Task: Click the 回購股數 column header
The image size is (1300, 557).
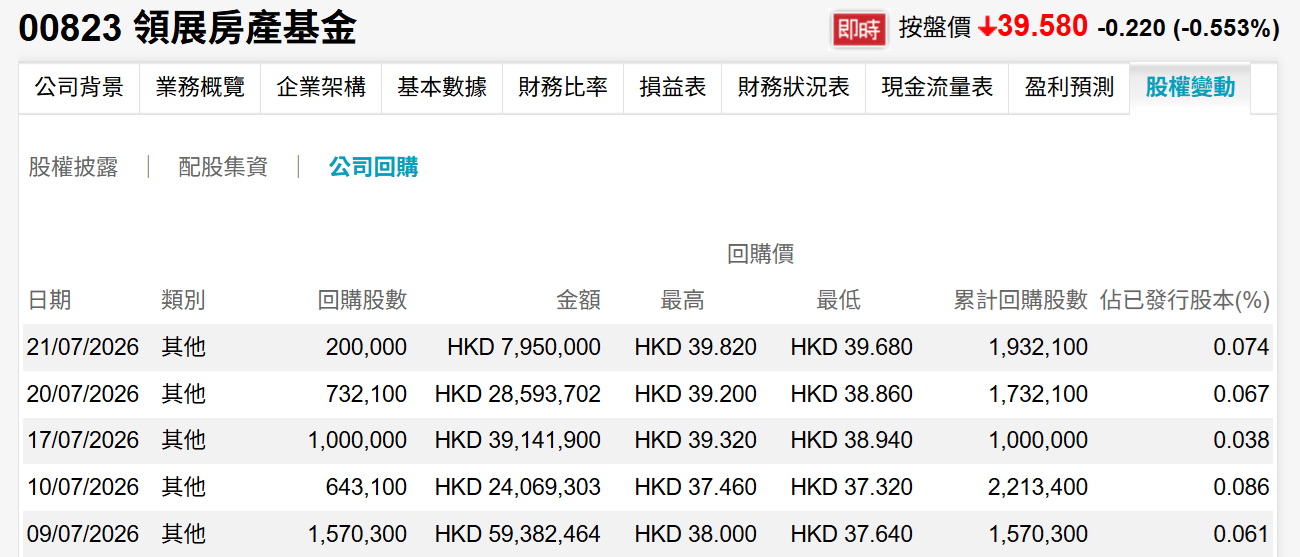Action: (x=362, y=300)
